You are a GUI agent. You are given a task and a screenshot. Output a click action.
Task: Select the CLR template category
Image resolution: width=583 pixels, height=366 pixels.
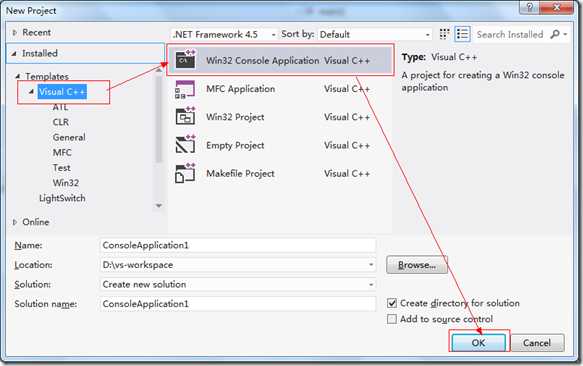(x=61, y=122)
